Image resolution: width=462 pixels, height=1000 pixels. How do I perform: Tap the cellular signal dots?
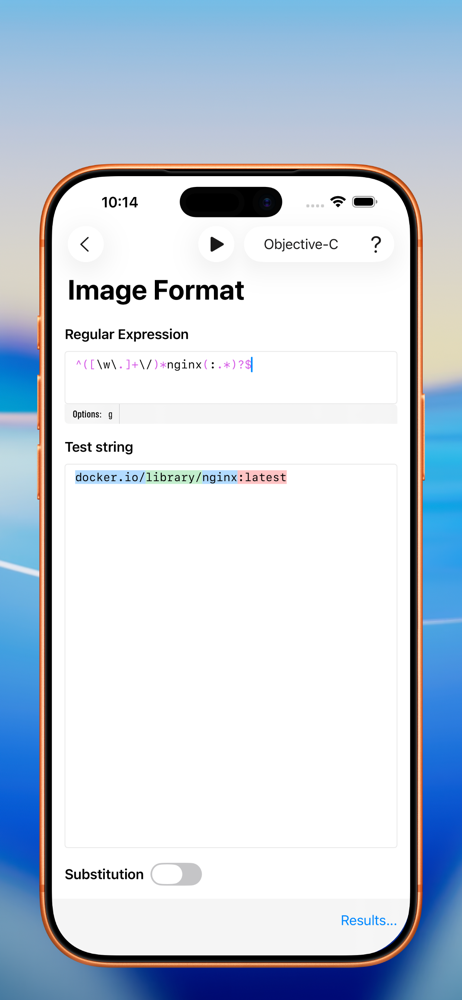tap(315, 205)
